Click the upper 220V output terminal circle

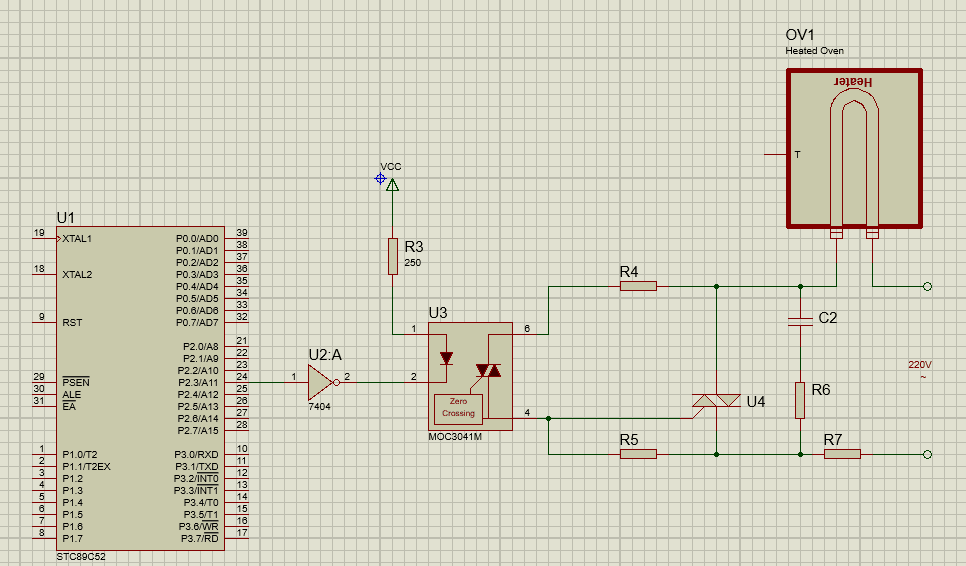click(927, 287)
